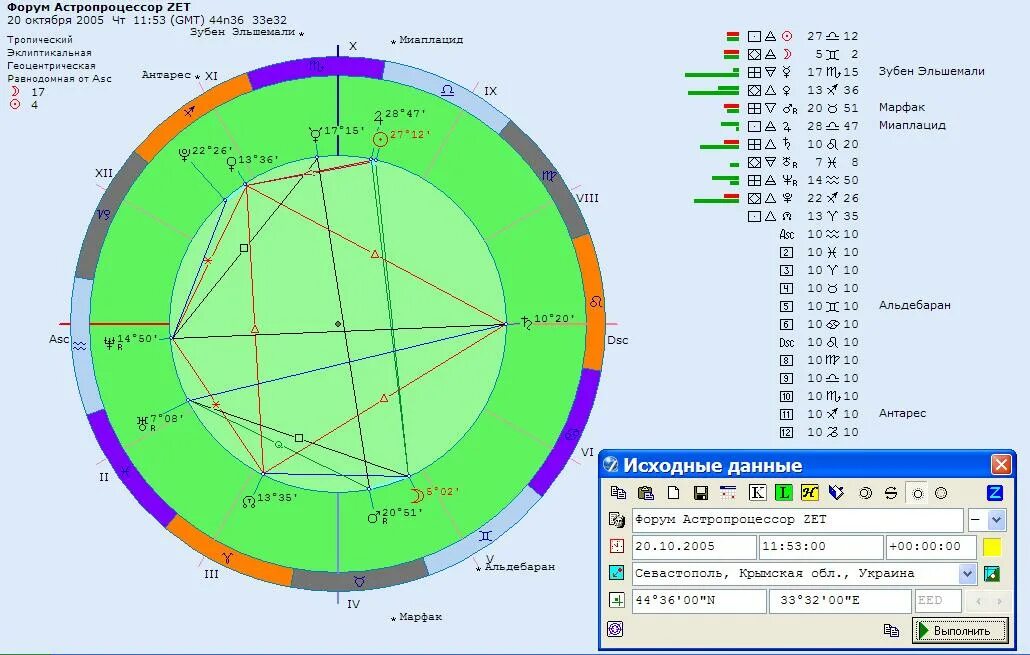Click the person icon beside the name field

pos(616,520)
